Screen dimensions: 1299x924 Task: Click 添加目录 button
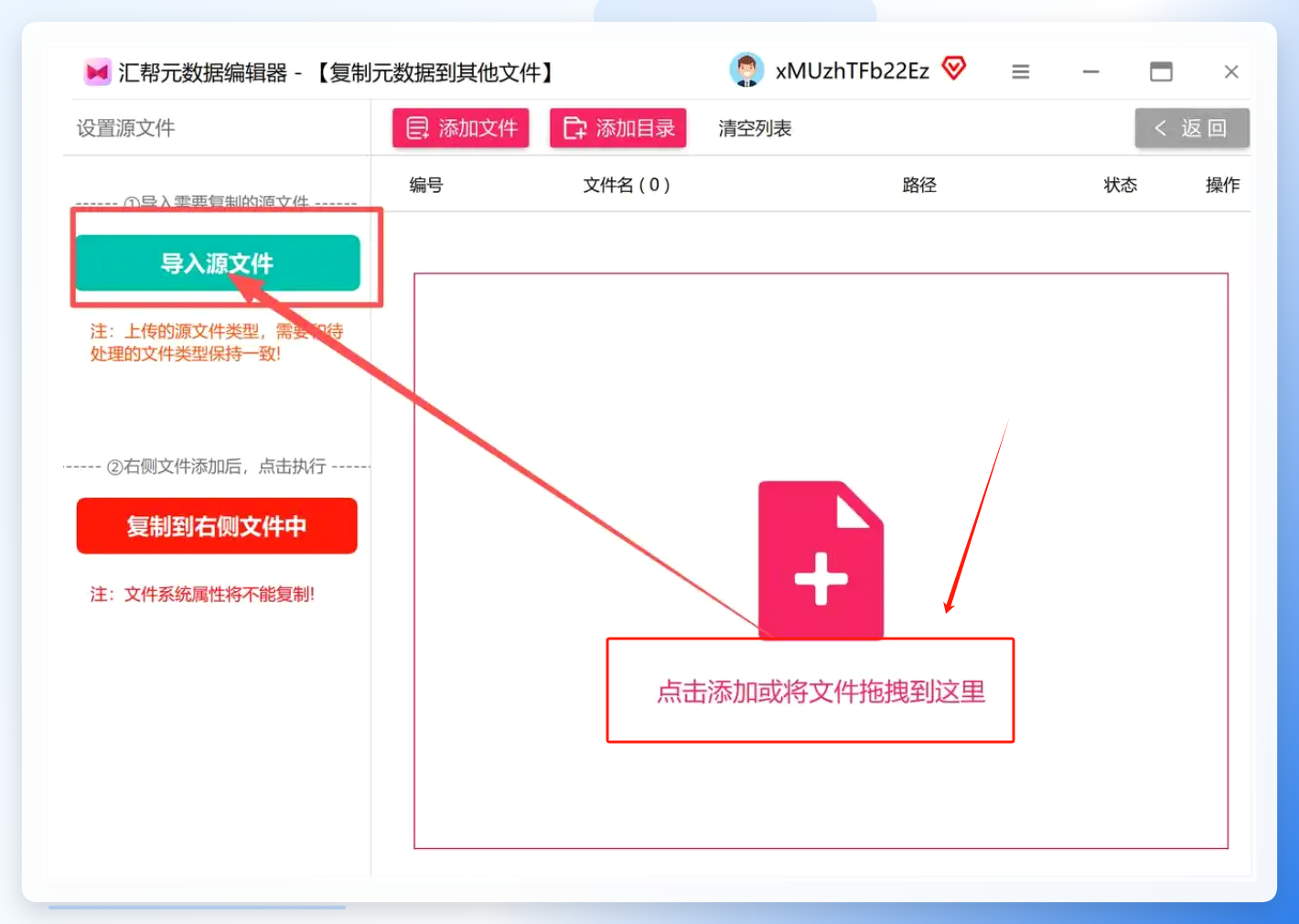617,128
